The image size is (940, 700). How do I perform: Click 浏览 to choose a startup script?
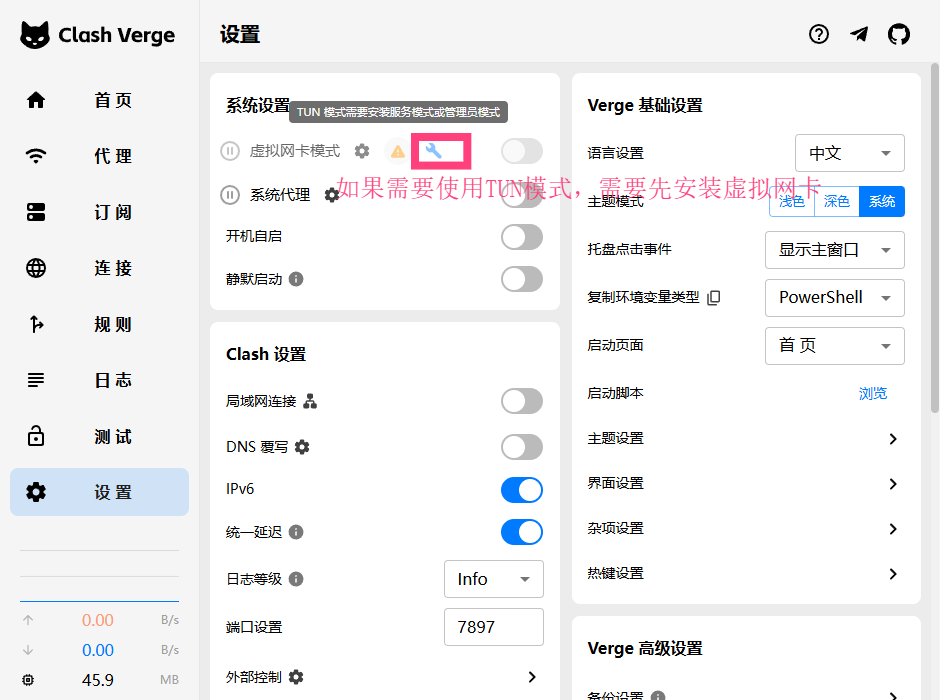[x=872, y=393]
